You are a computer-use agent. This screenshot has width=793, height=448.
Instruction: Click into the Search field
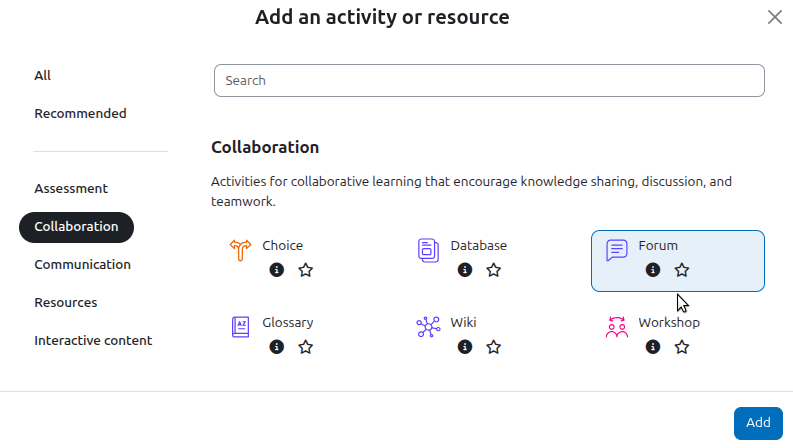tap(489, 81)
